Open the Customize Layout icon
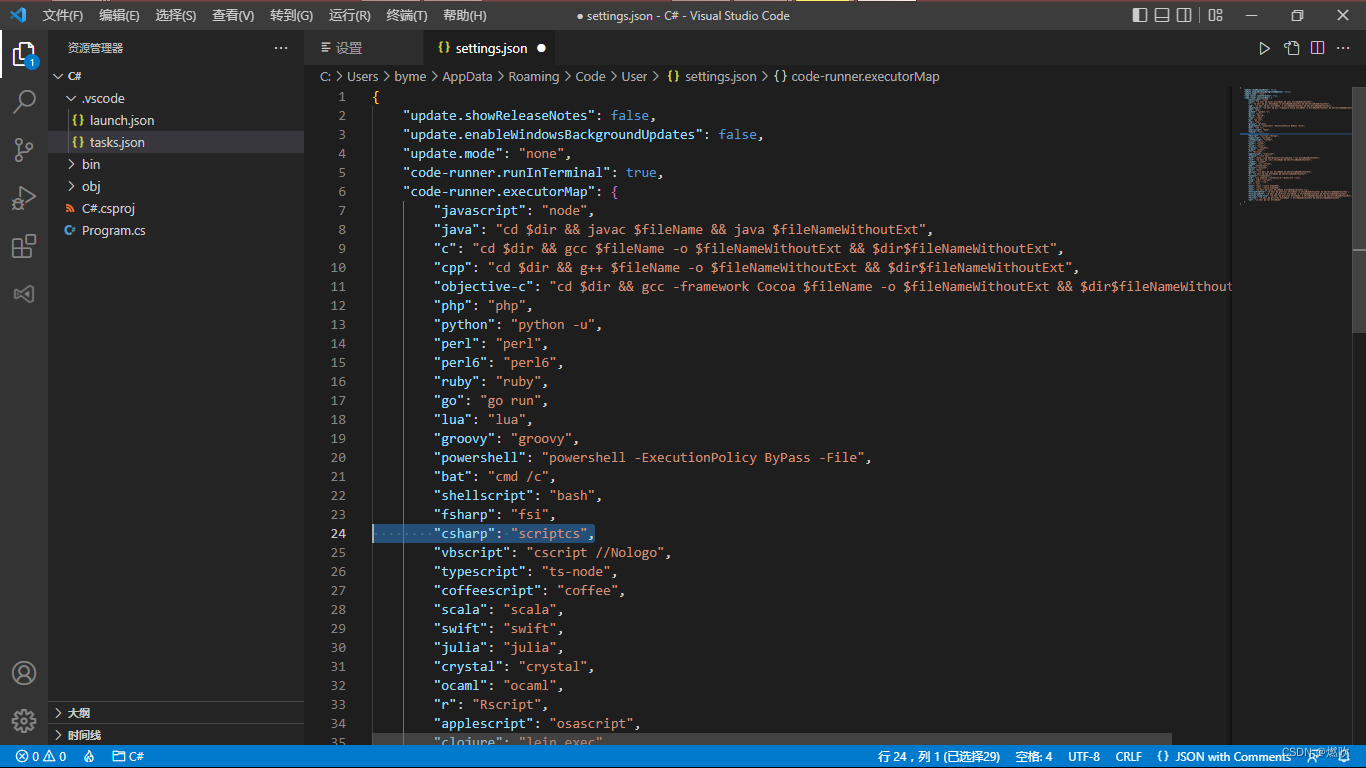 1216,15
